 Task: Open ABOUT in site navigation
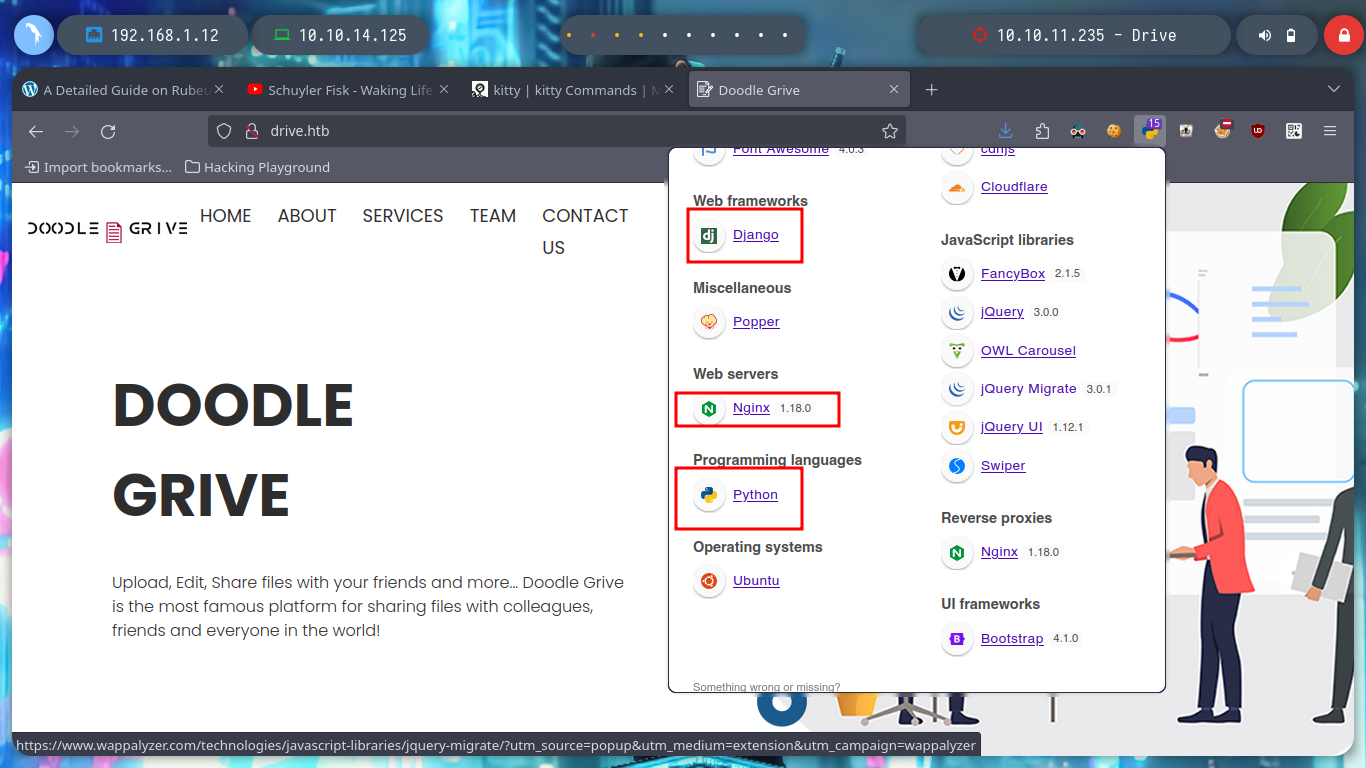(x=307, y=216)
